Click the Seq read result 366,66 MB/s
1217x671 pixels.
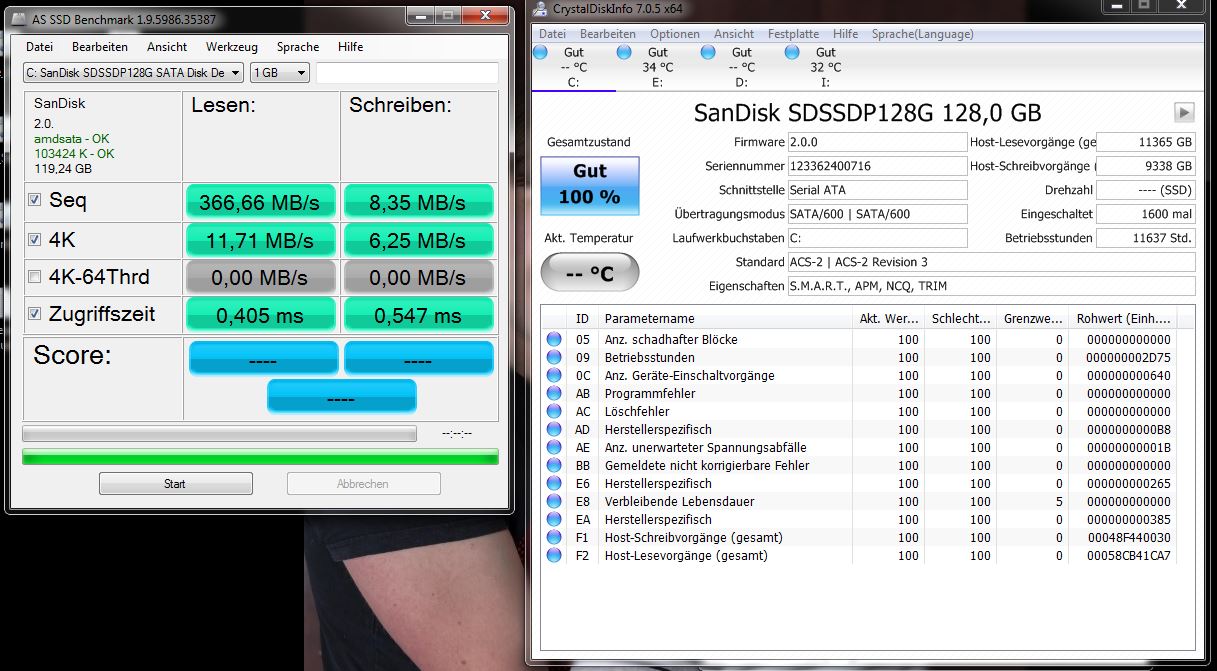point(260,202)
